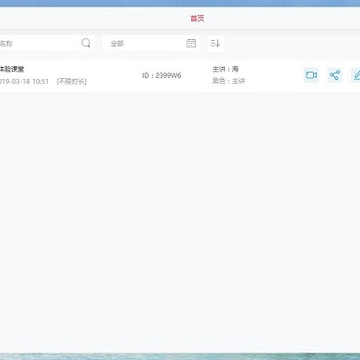Share the classroom with share icon

pyautogui.click(x=335, y=75)
